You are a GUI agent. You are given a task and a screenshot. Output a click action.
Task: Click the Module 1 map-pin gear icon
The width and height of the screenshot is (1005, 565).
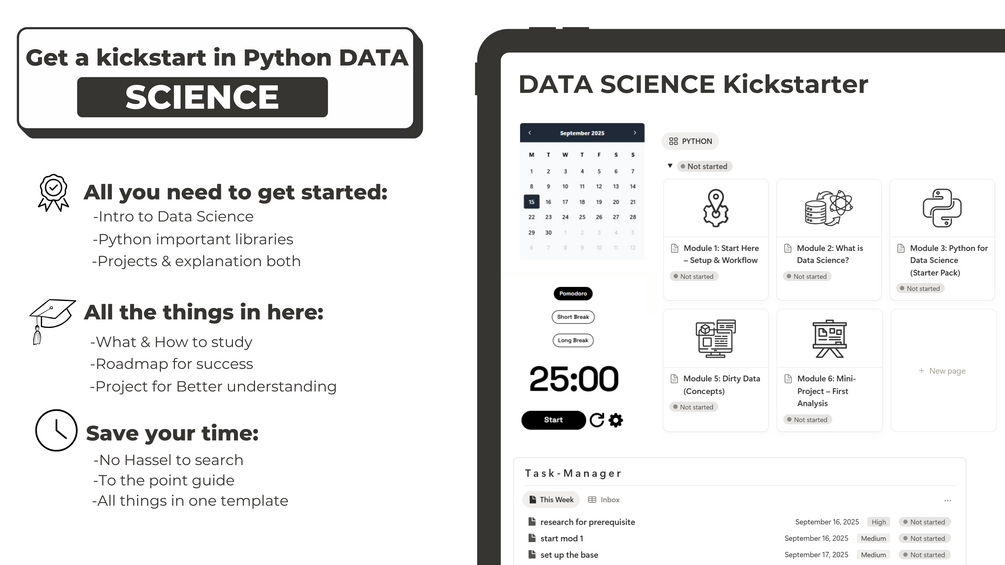pyautogui.click(x=715, y=208)
